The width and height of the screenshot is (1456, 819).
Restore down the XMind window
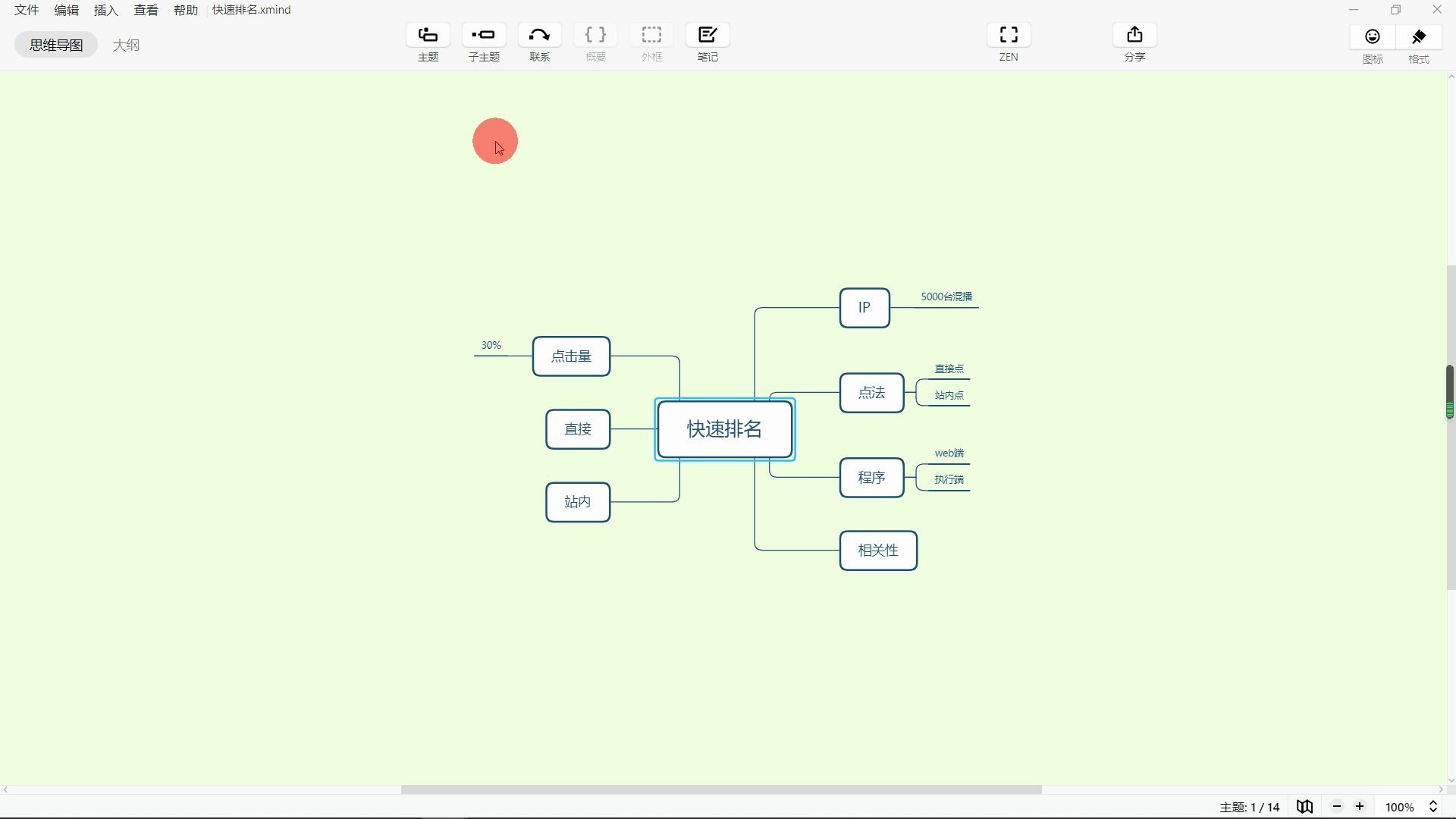[1395, 10]
